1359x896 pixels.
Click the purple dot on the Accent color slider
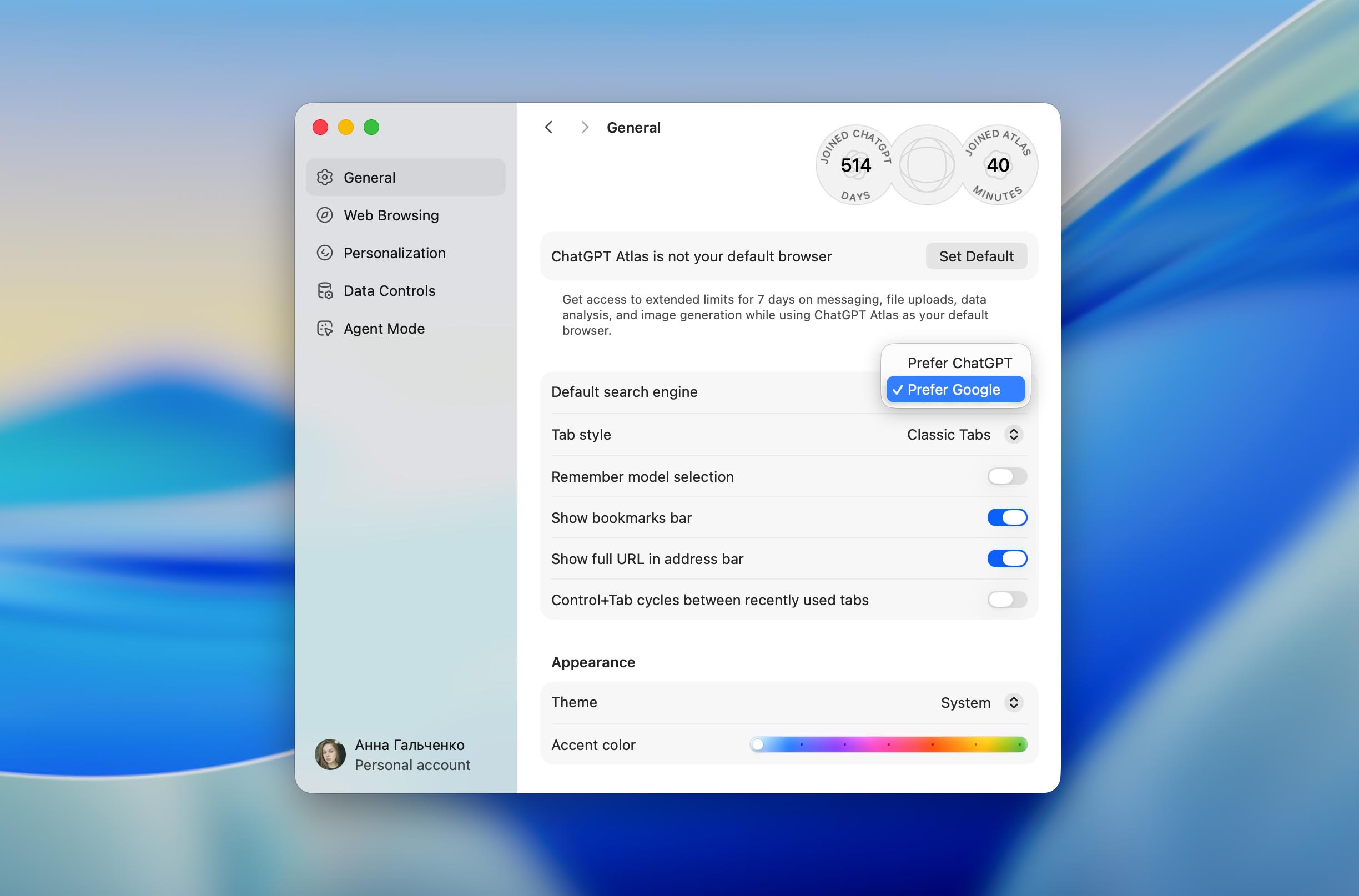[x=845, y=744]
